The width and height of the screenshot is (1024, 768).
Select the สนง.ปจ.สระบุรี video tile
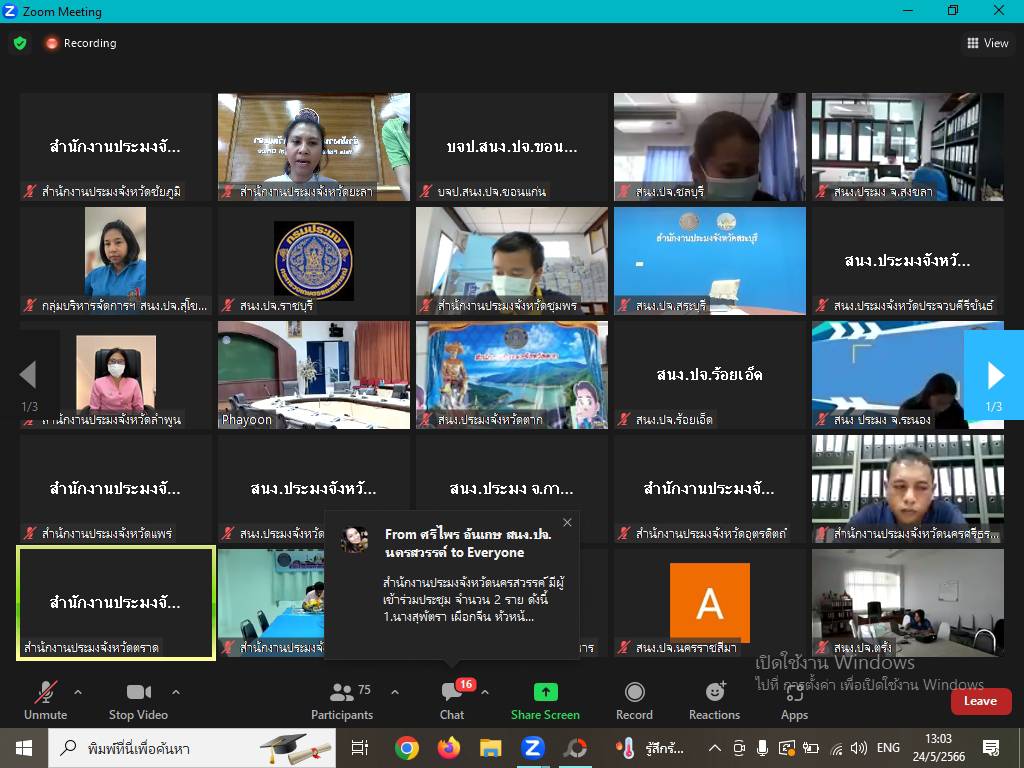pos(710,261)
